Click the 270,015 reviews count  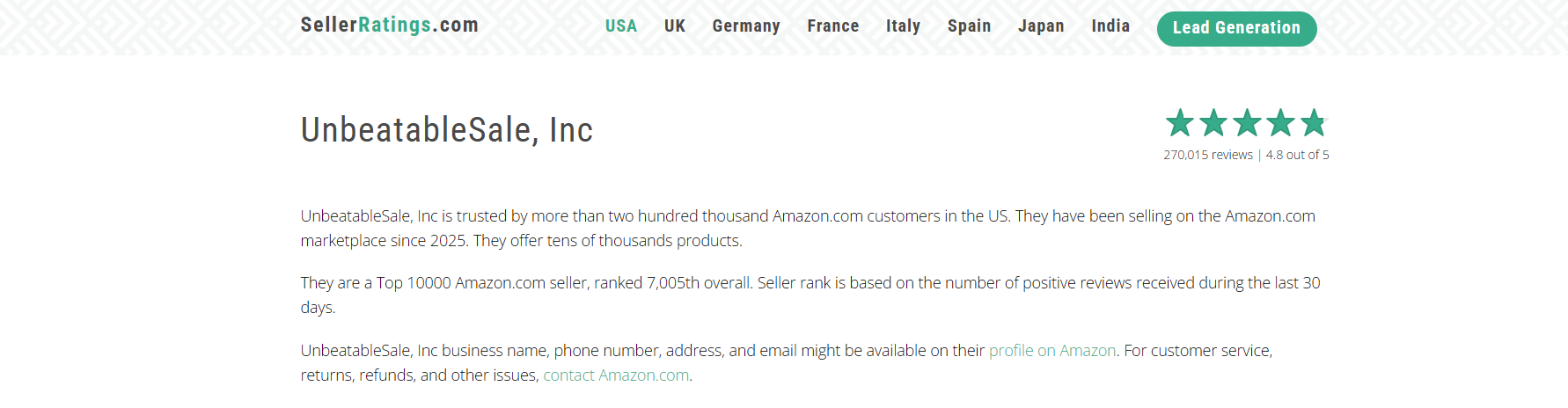(x=1207, y=155)
